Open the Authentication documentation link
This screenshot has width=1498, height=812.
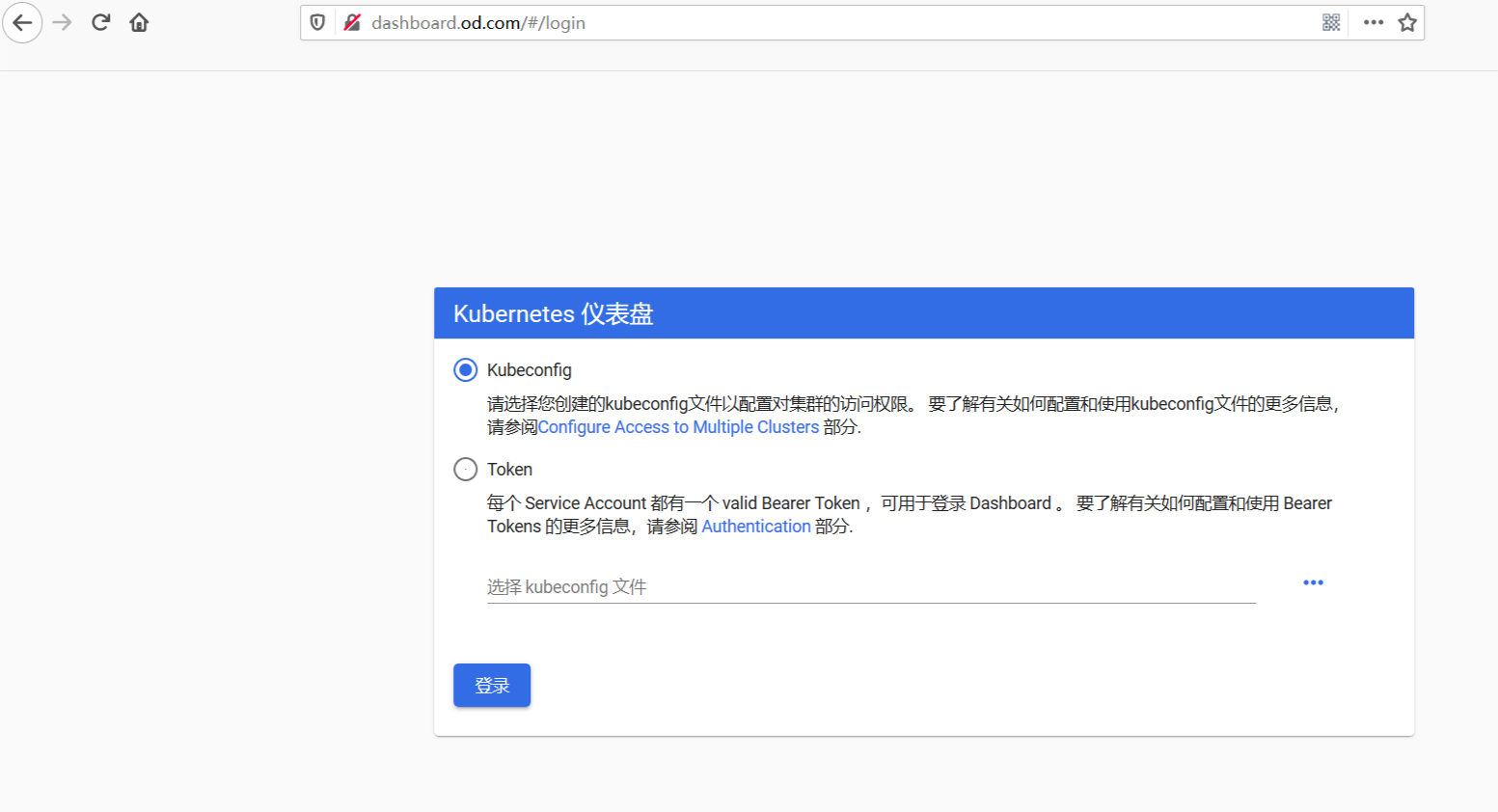click(x=756, y=527)
